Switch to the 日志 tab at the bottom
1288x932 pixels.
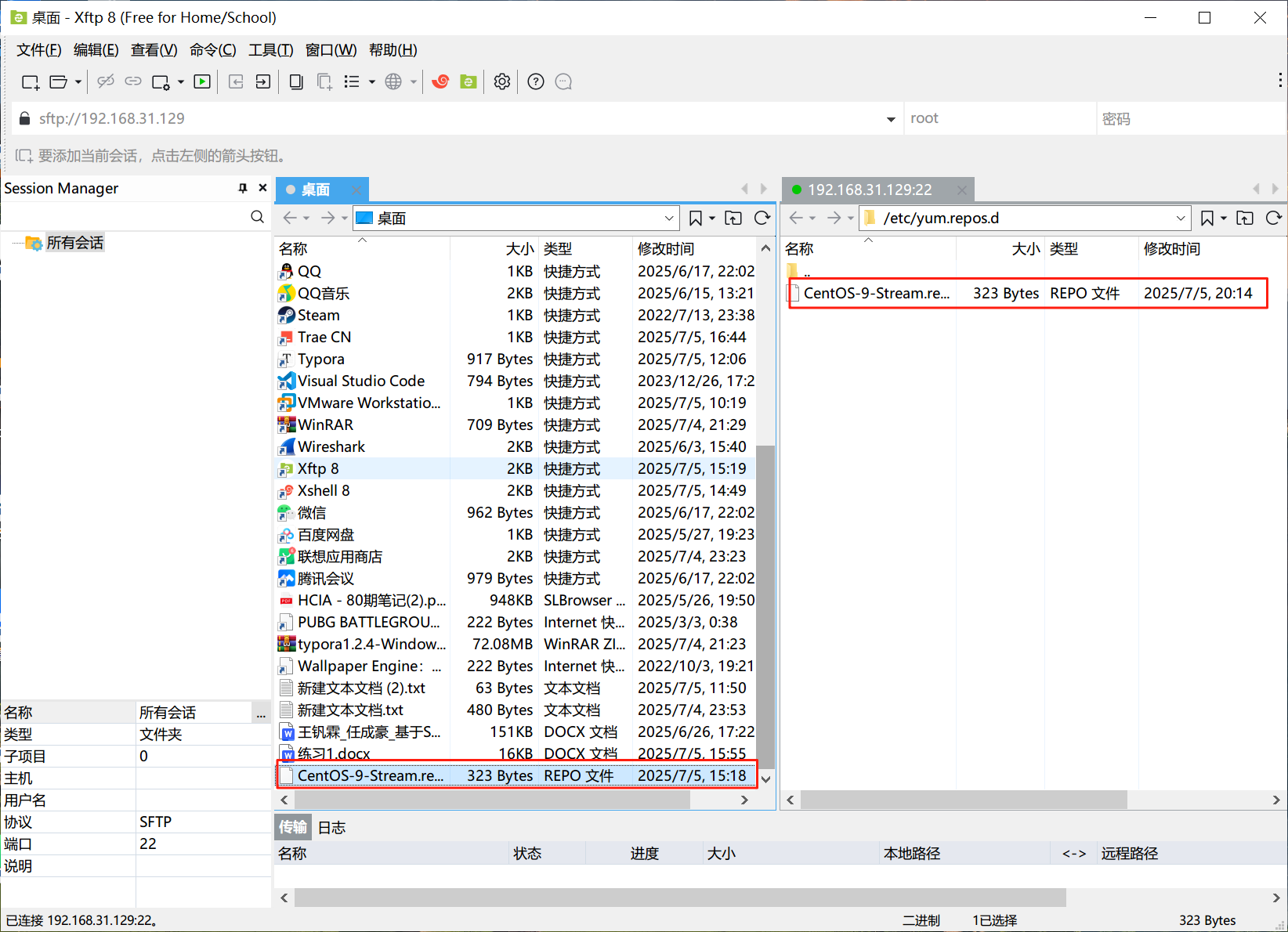pos(331,827)
